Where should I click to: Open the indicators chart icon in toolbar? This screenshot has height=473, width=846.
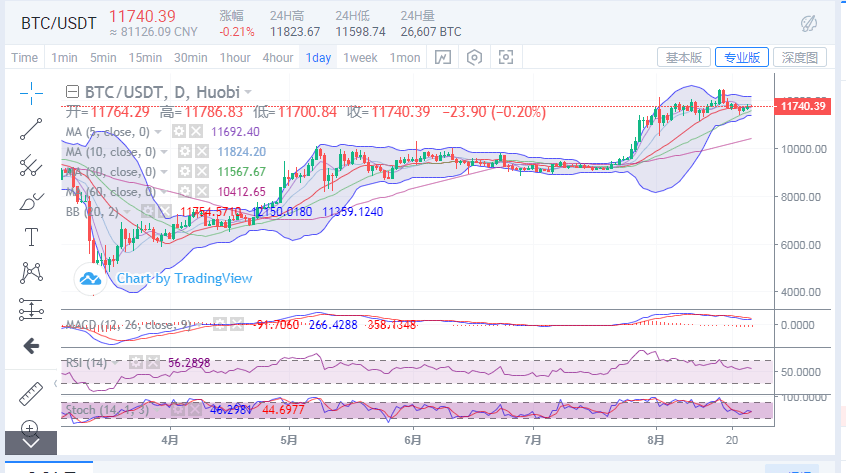pyautogui.click(x=443, y=57)
